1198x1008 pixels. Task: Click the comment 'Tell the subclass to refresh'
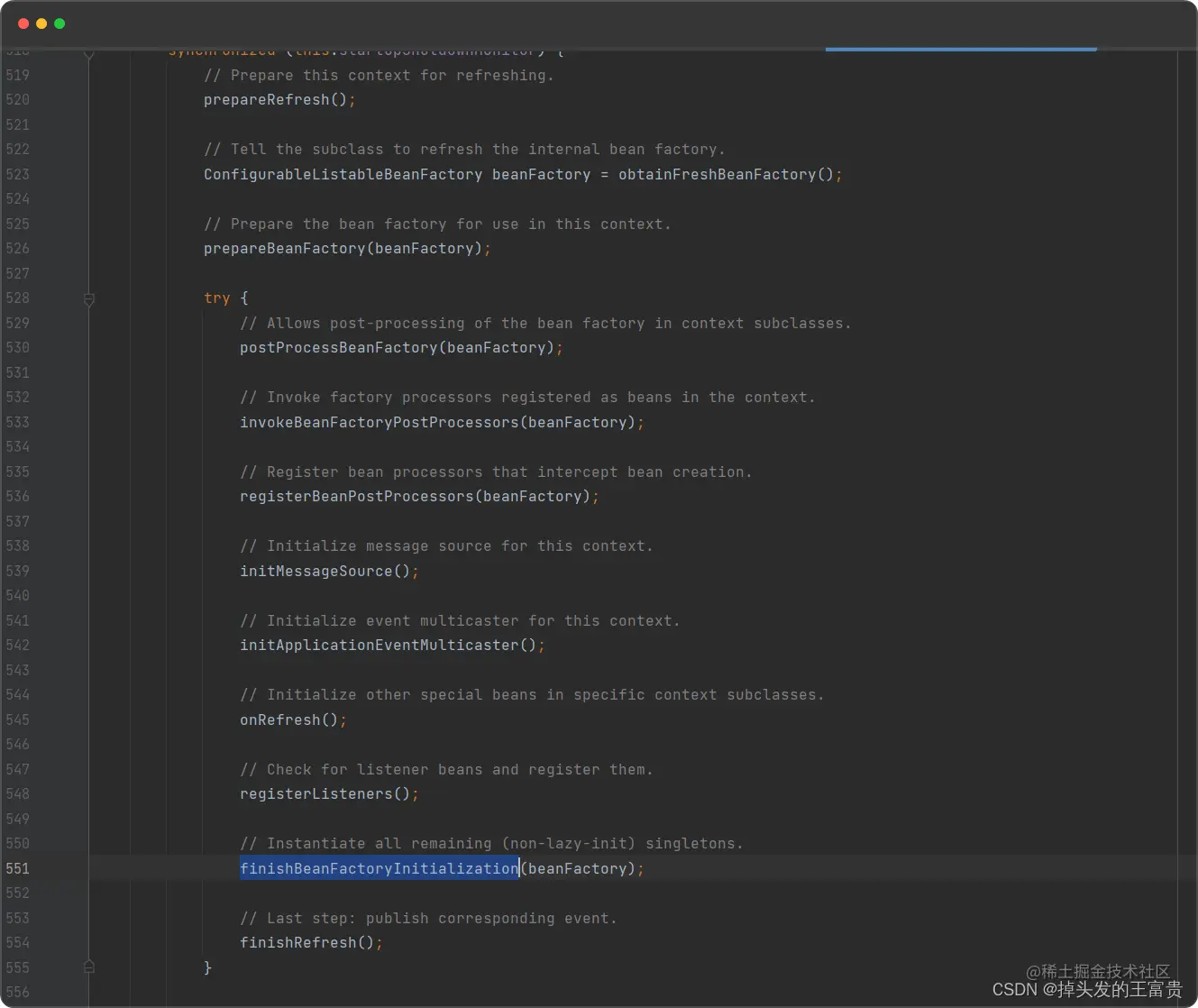(x=464, y=150)
